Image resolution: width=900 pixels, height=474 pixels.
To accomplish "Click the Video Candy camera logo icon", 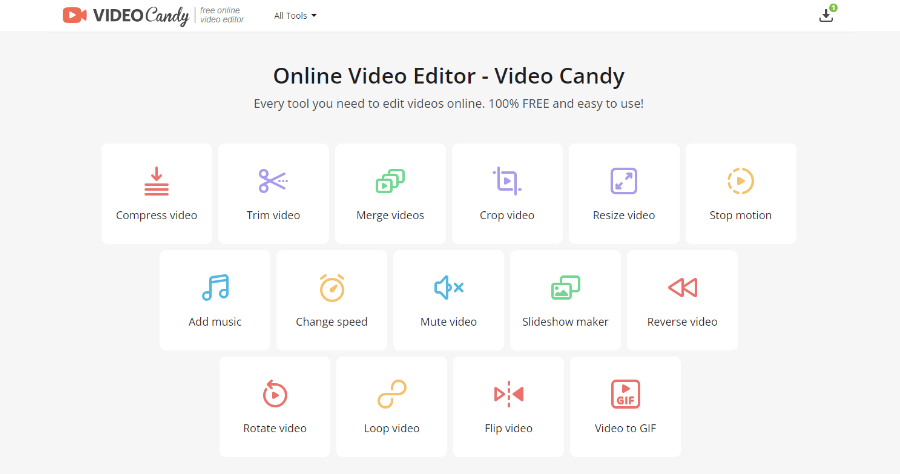I will [x=75, y=15].
